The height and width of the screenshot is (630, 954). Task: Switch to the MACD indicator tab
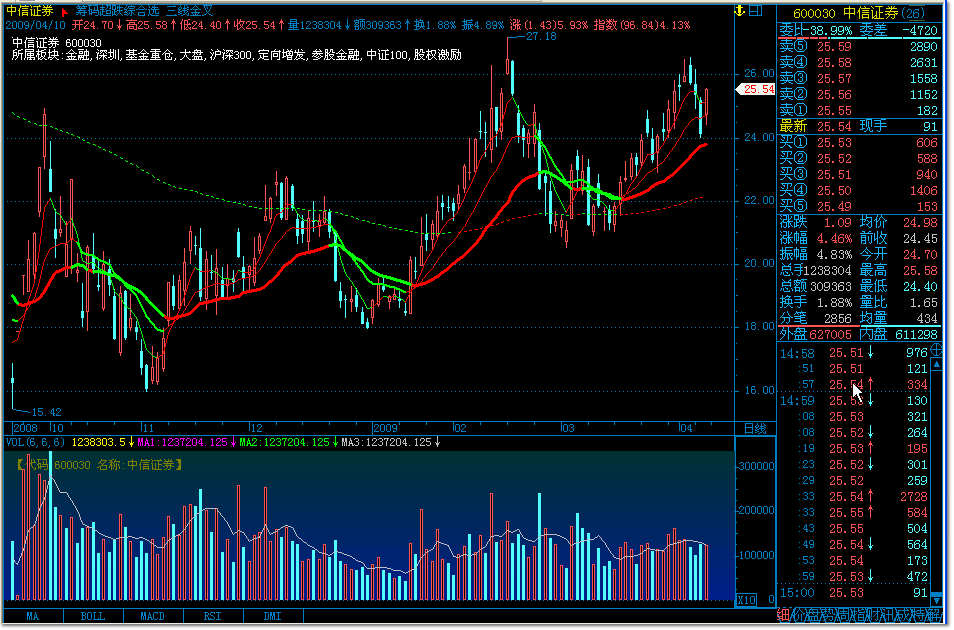[x=153, y=616]
